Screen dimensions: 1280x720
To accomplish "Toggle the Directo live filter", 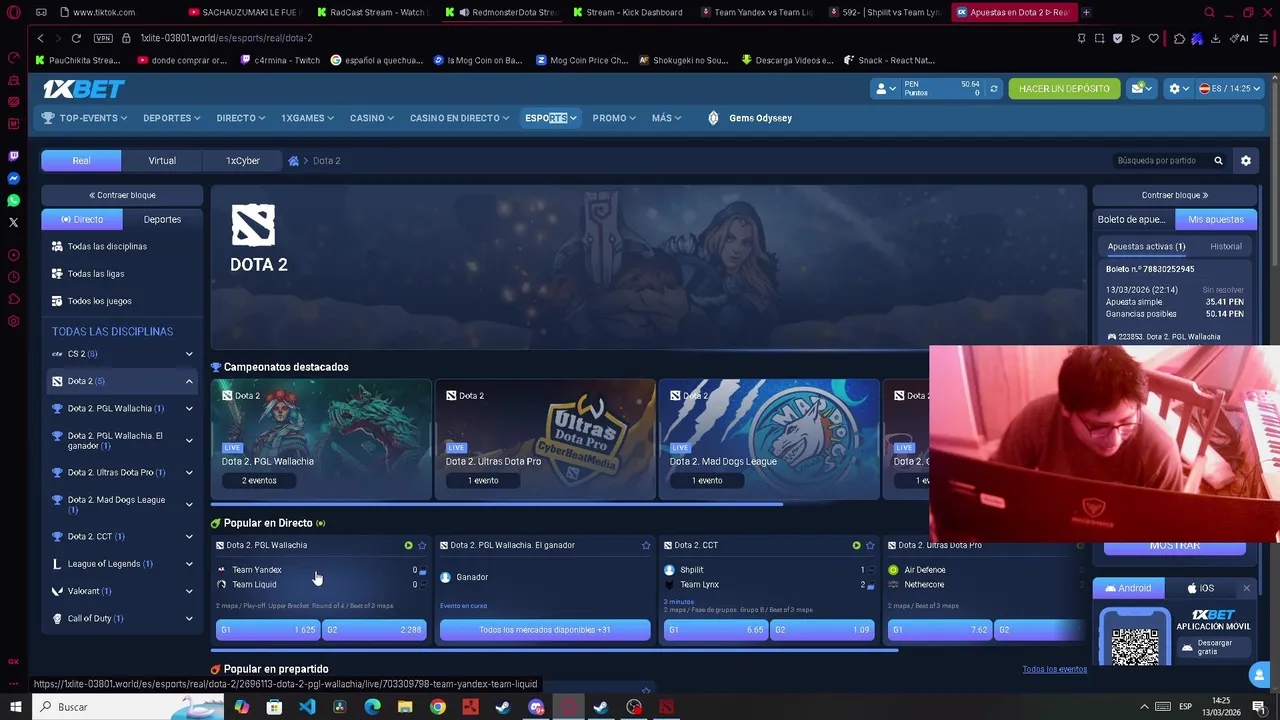I will [82, 219].
